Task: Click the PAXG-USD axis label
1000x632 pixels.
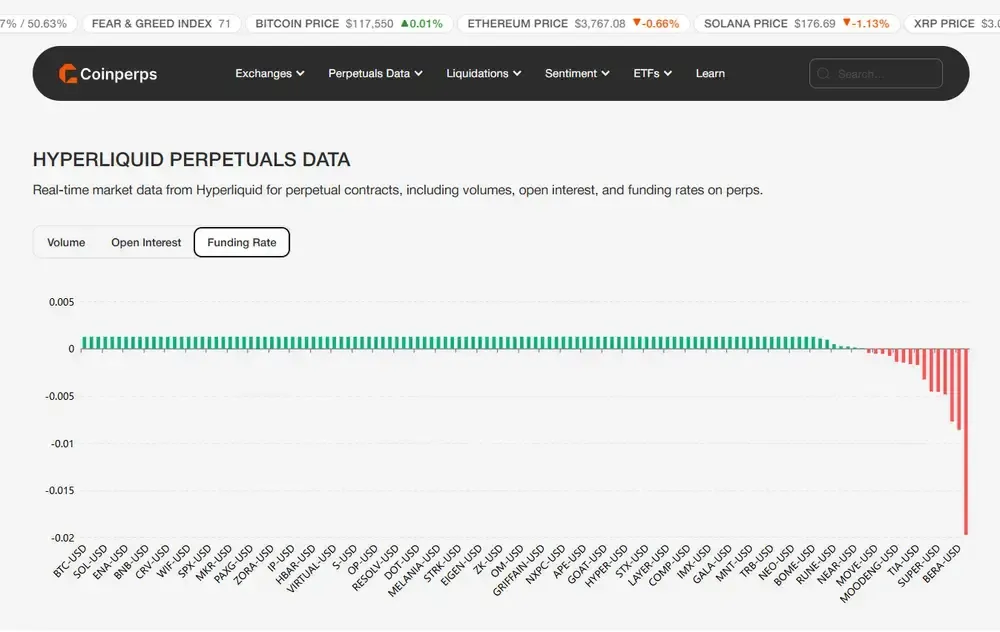Action: click(233, 564)
